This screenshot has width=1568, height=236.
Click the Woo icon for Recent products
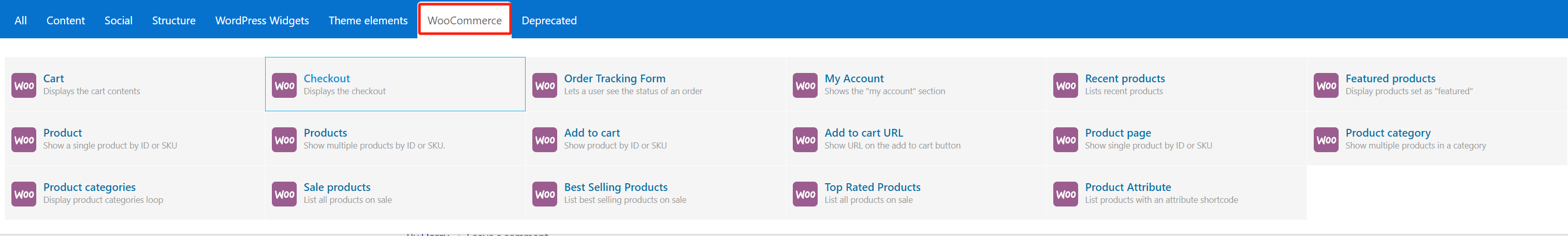point(1066,85)
